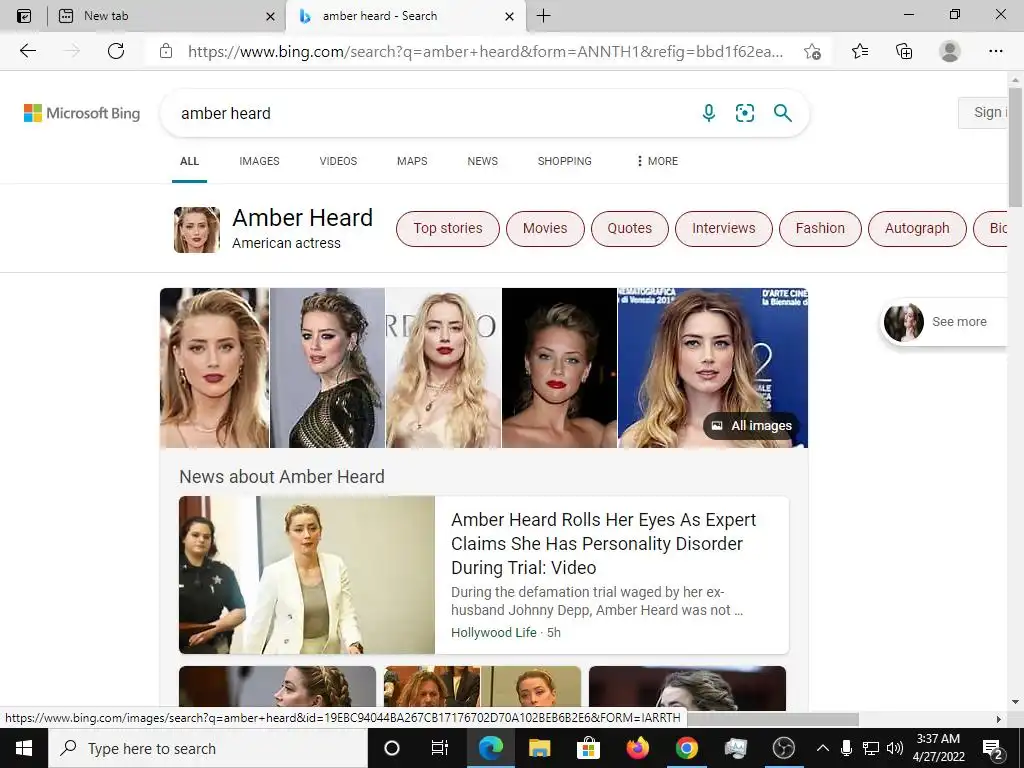This screenshot has height=768, width=1024.
Task: Search using voice microphone icon
Action: (709, 113)
